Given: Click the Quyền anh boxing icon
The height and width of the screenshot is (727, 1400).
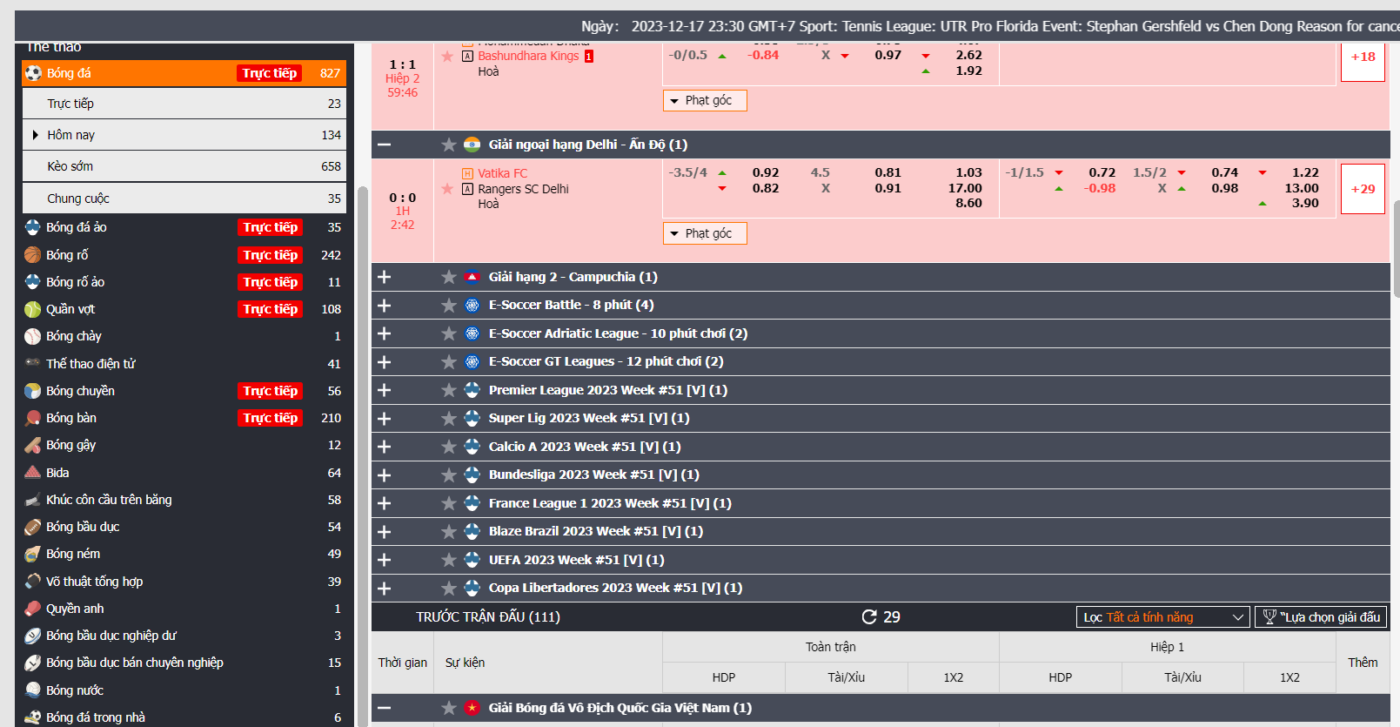Looking at the screenshot, I should click(33, 608).
